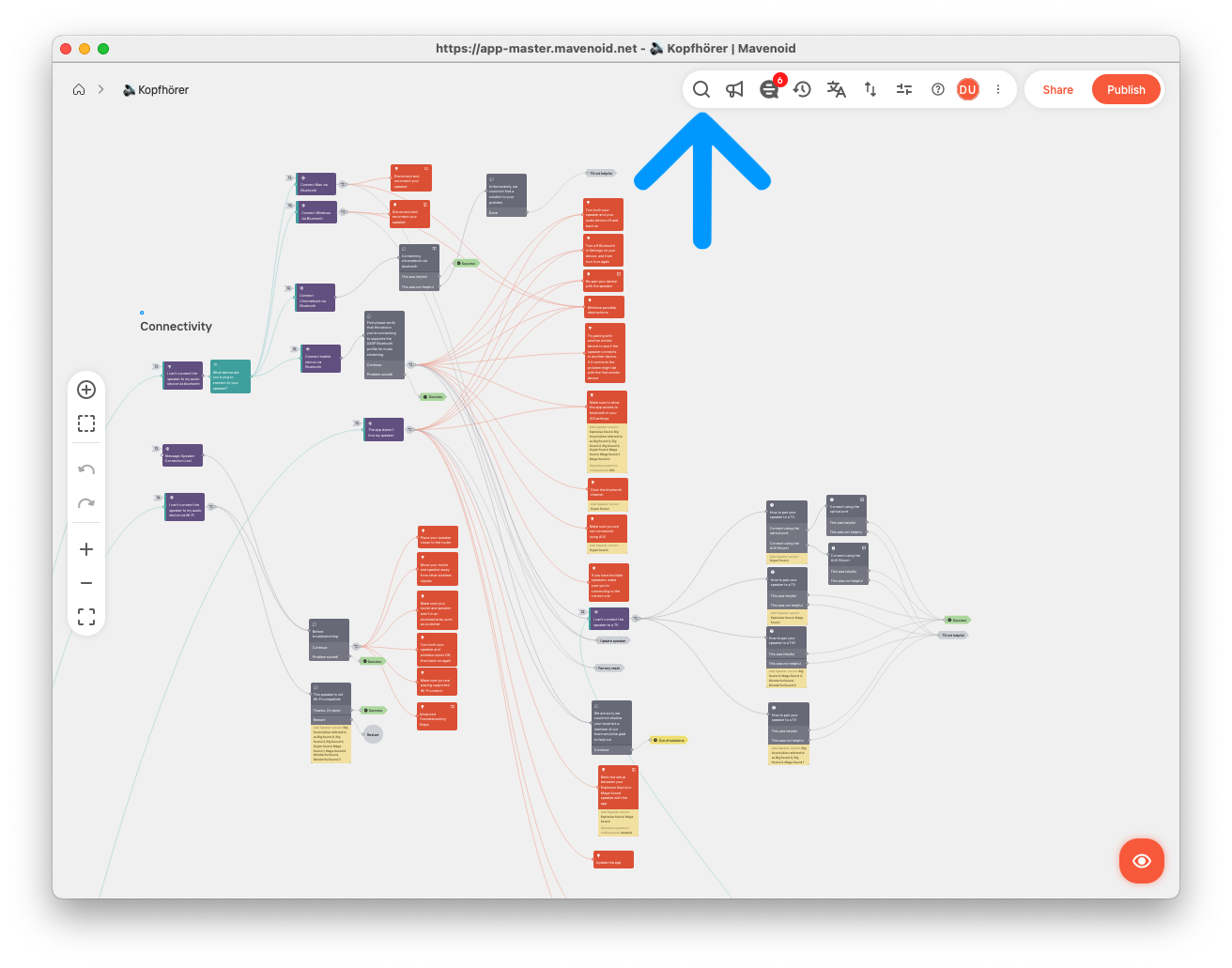The width and height of the screenshot is (1232, 968).
Task: Select the 'Connect using the optical port' node
Action: click(846, 515)
